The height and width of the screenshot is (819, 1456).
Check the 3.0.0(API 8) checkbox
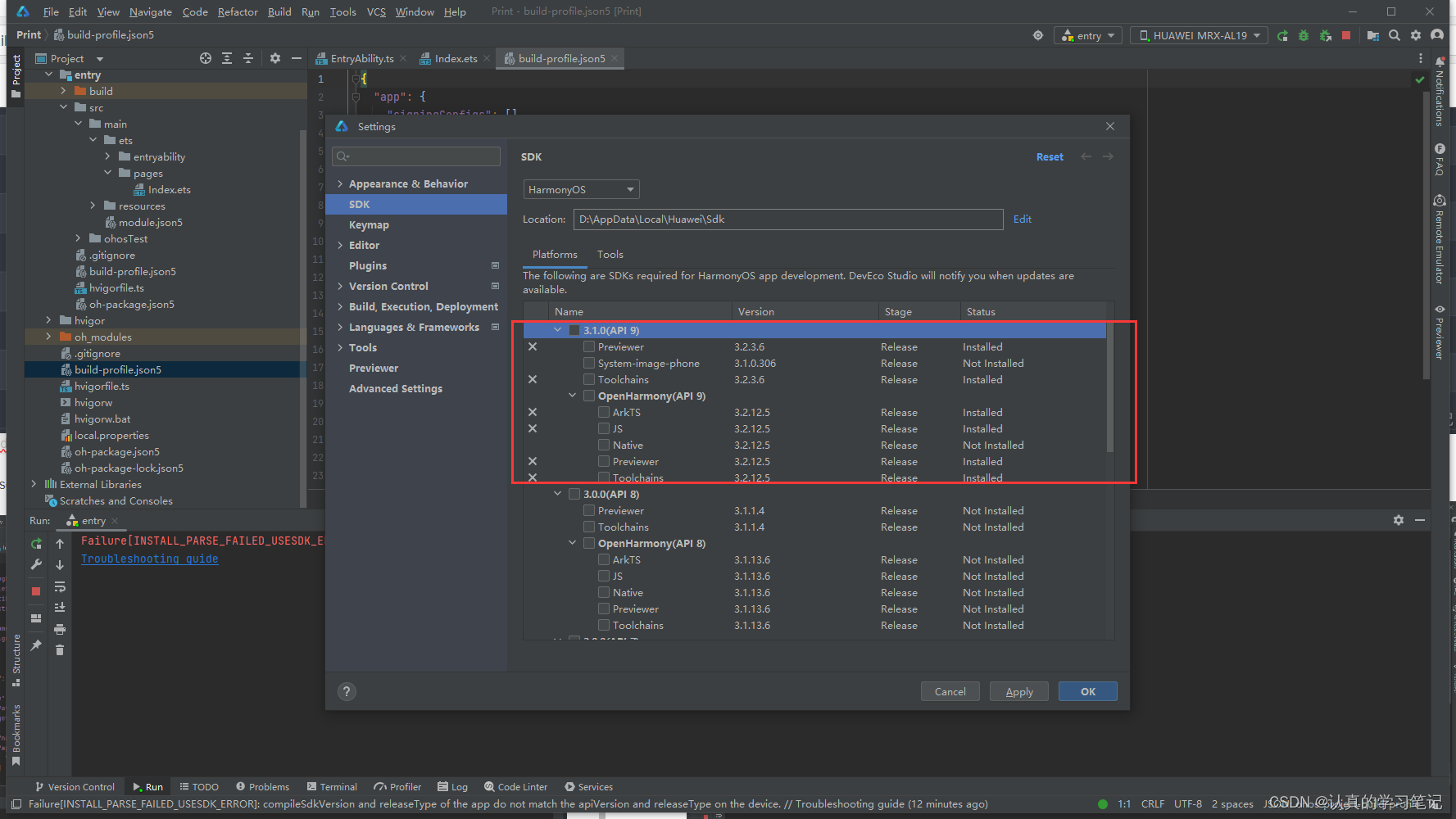(x=574, y=494)
